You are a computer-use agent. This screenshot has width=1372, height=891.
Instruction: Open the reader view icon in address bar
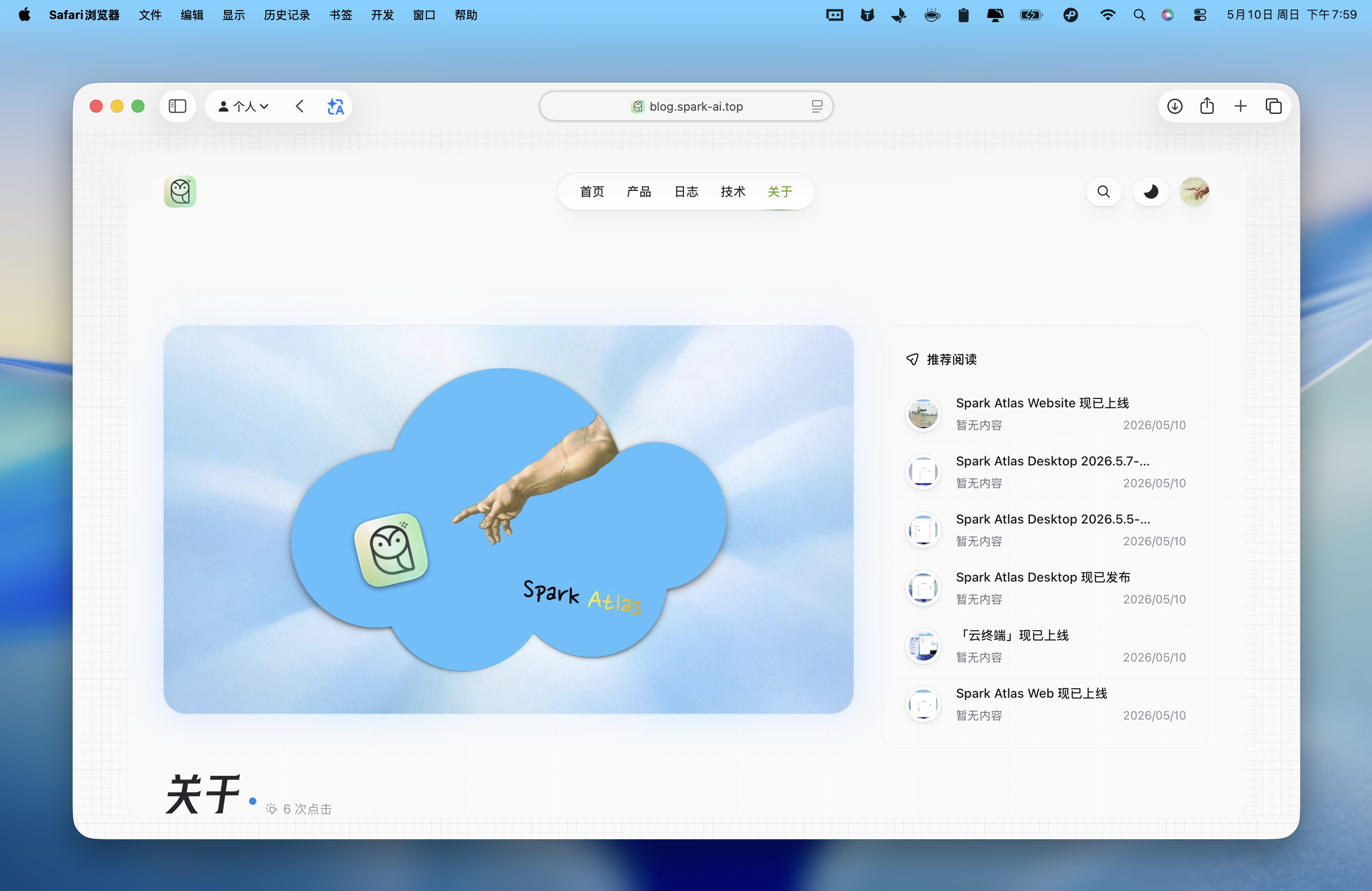817,106
